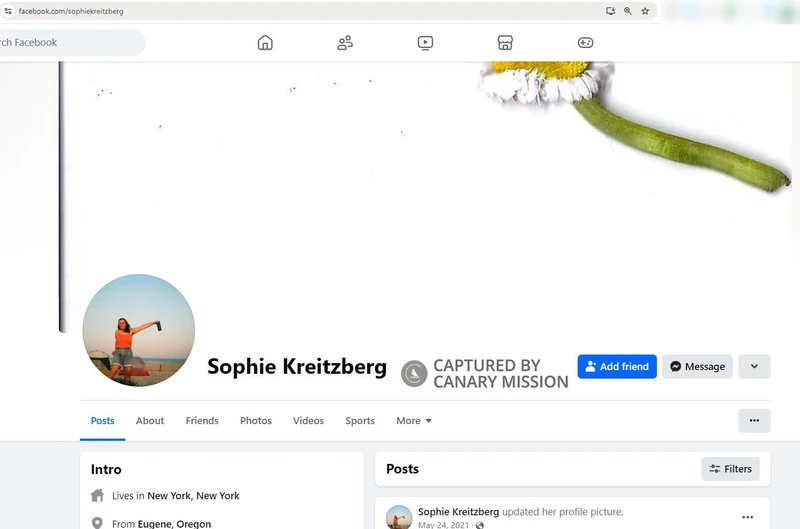
Task: Click the zoom magnifier icon in address bar
Action: click(x=628, y=11)
